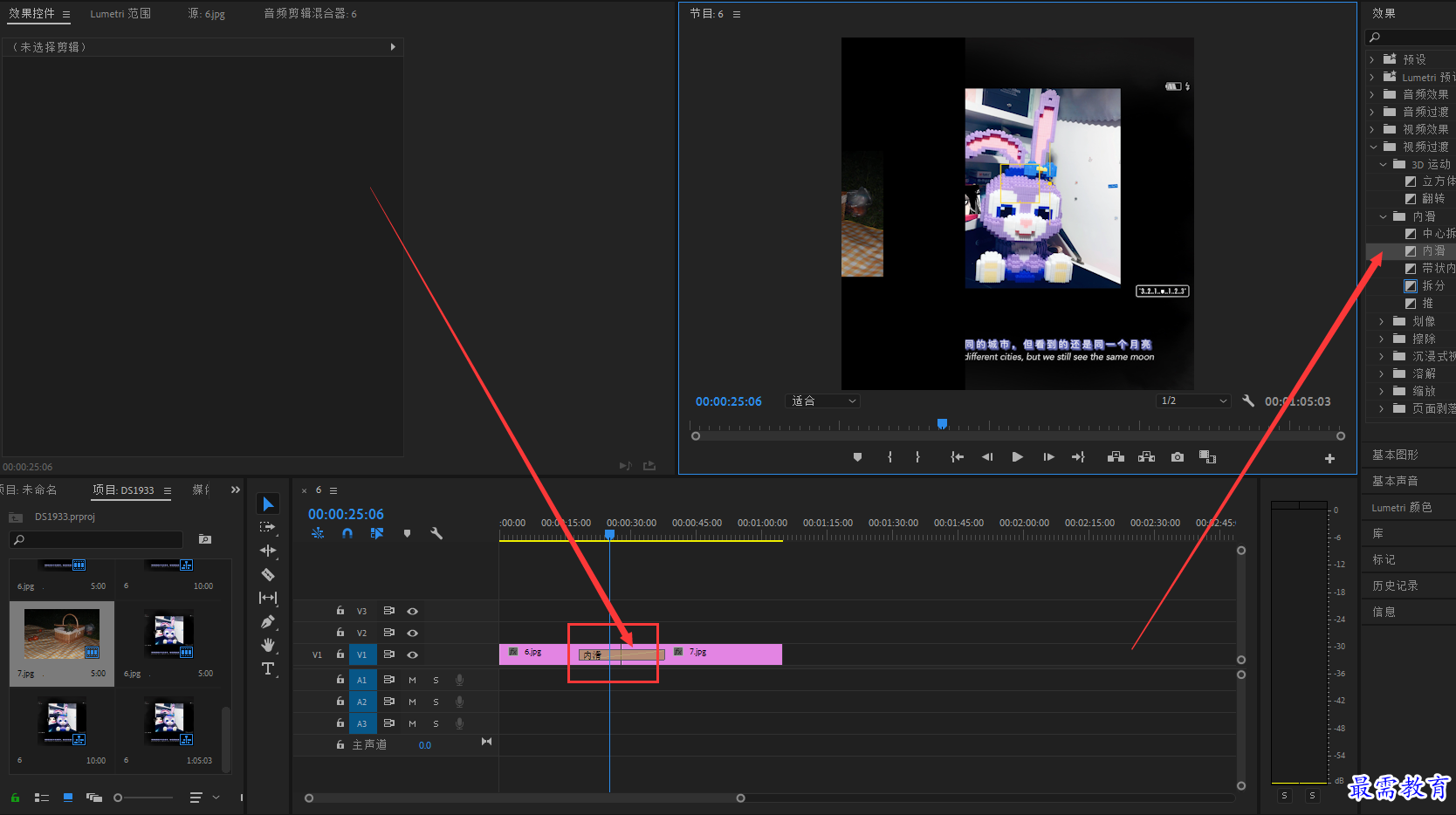Step back one frame in program monitor
Viewport: 1456px width, 815px height.
coord(987,457)
